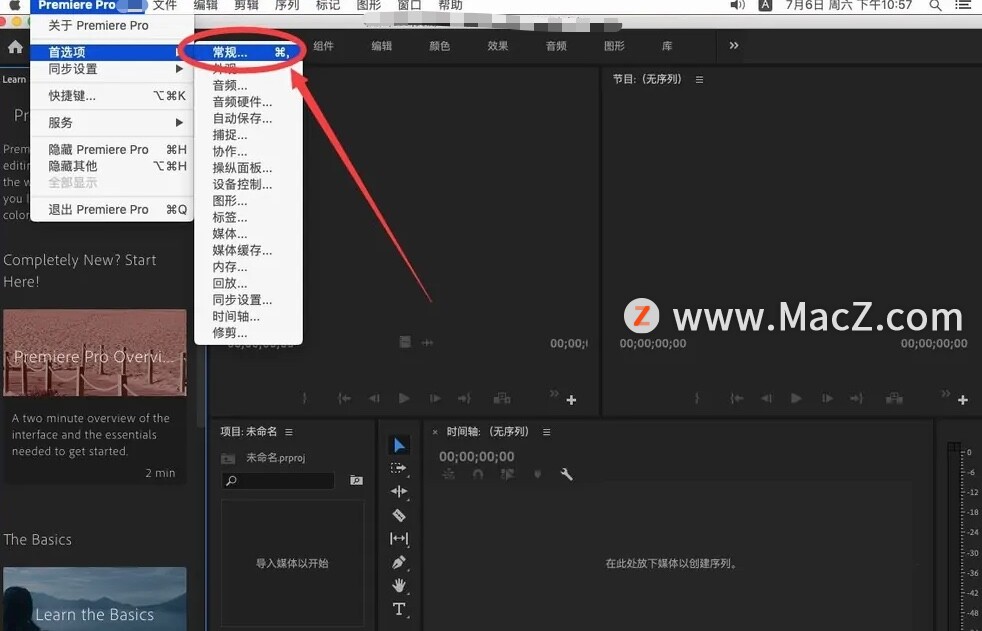Click timeline timecode 00;00;00;00
The width and height of the screenshot is (982, 631).
click(477, 457)
